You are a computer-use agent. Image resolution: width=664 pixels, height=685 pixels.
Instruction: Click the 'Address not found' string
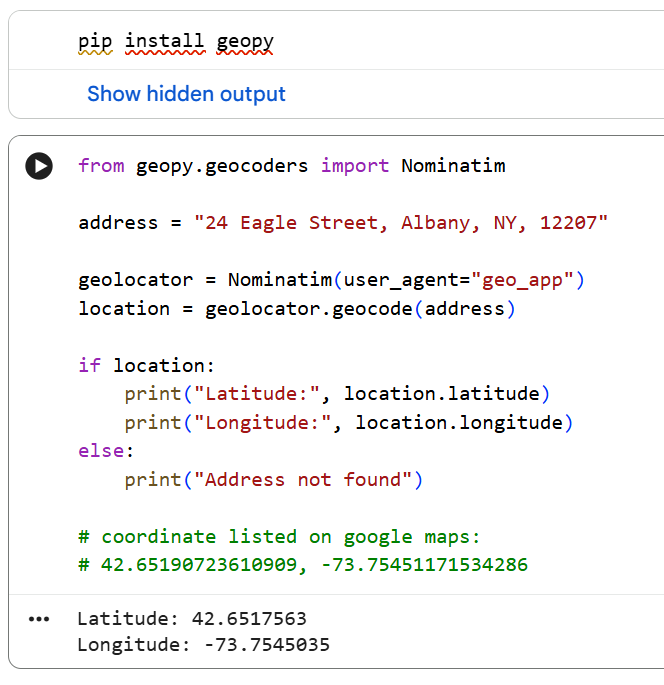pos(303,480)
